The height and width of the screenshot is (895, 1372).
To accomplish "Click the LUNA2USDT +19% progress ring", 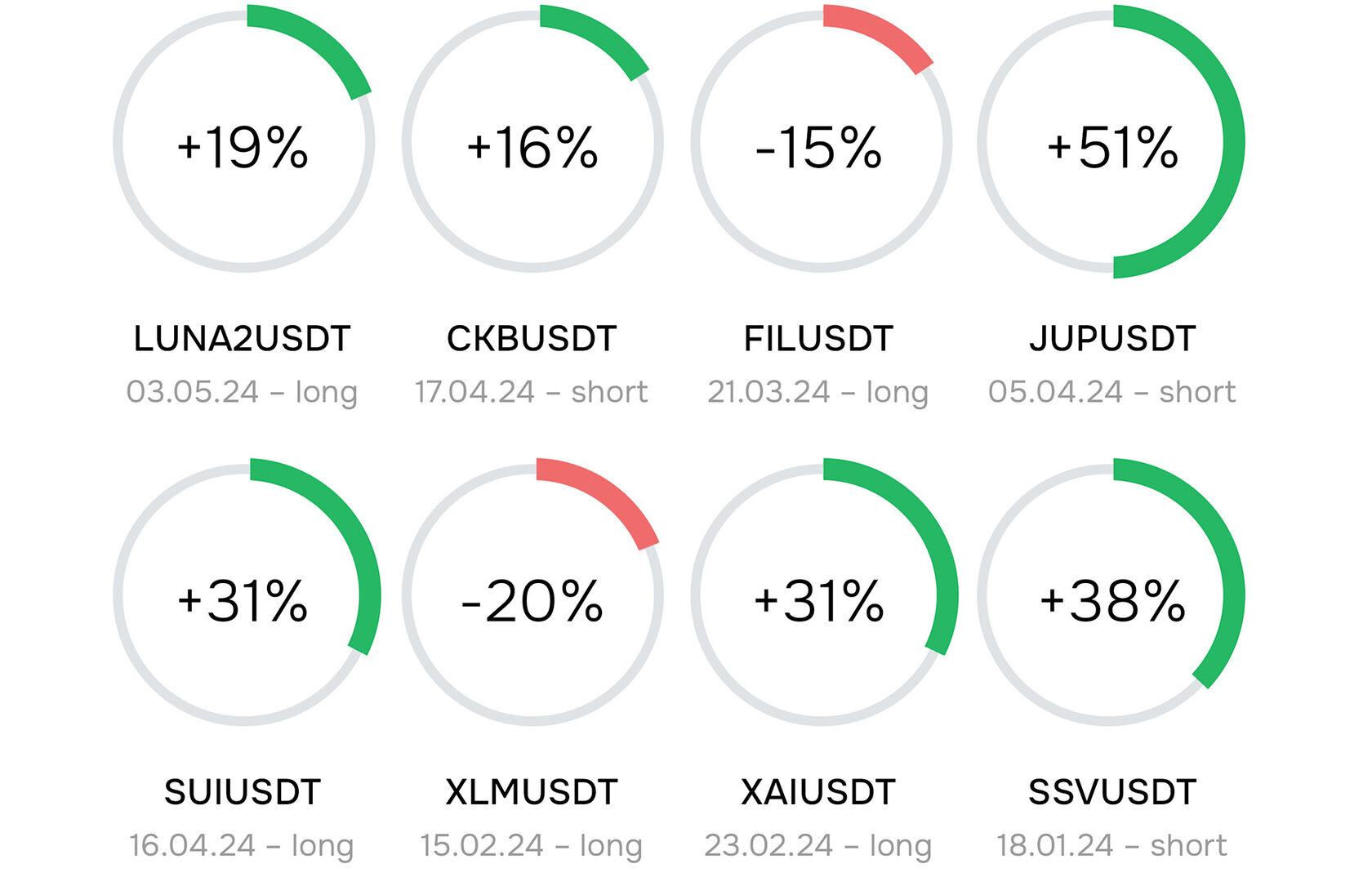I will (x=243, y=141).
